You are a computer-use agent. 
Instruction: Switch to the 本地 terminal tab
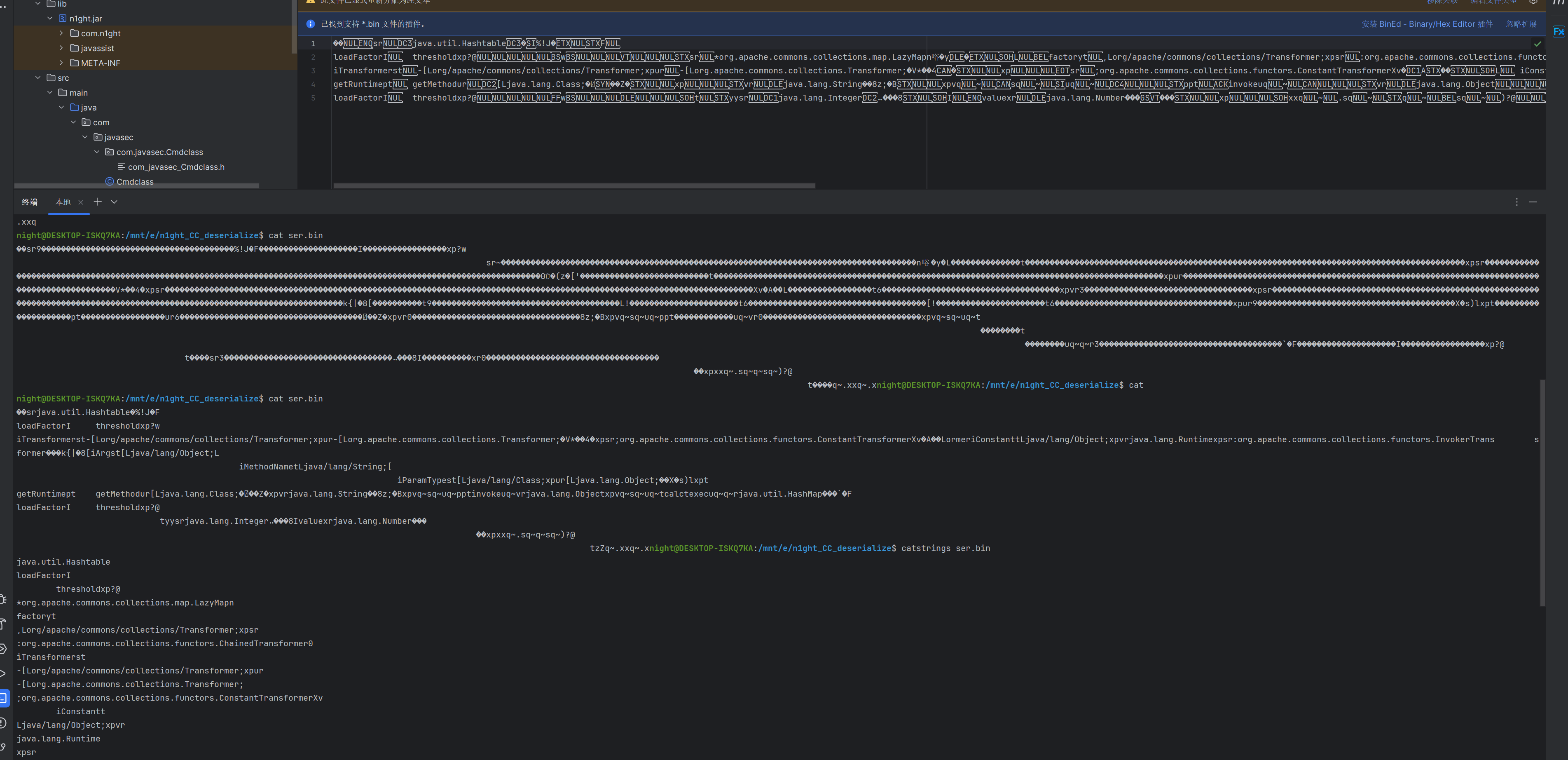[63, 202]
